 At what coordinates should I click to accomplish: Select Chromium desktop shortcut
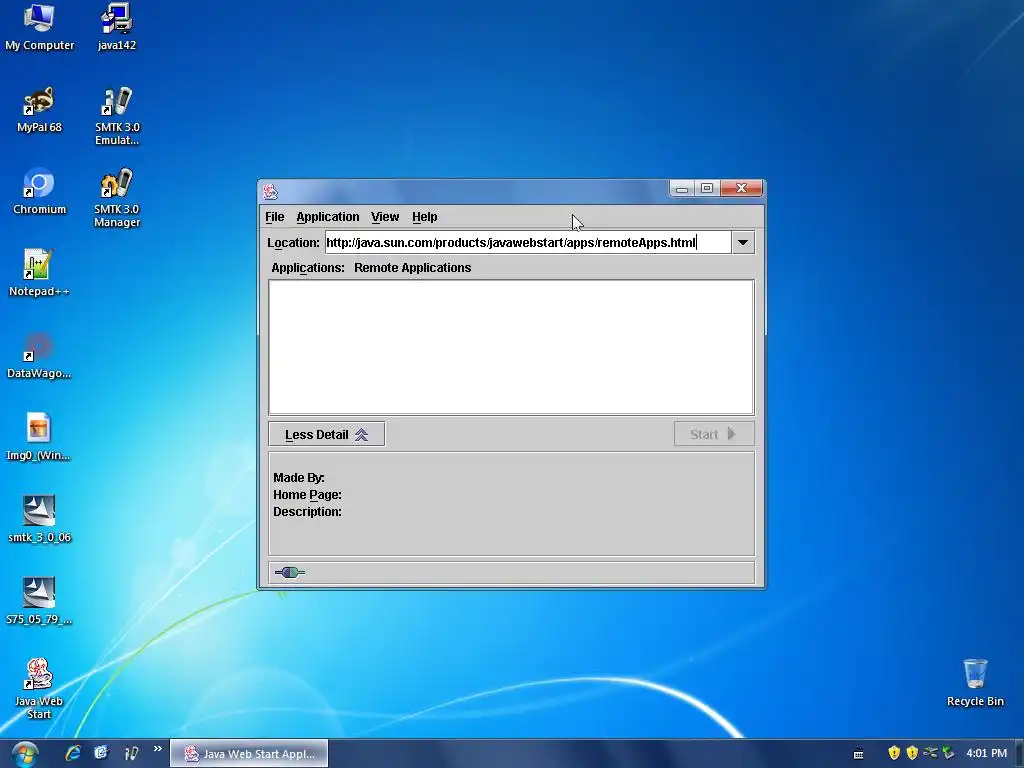click(x=39, y=192)
